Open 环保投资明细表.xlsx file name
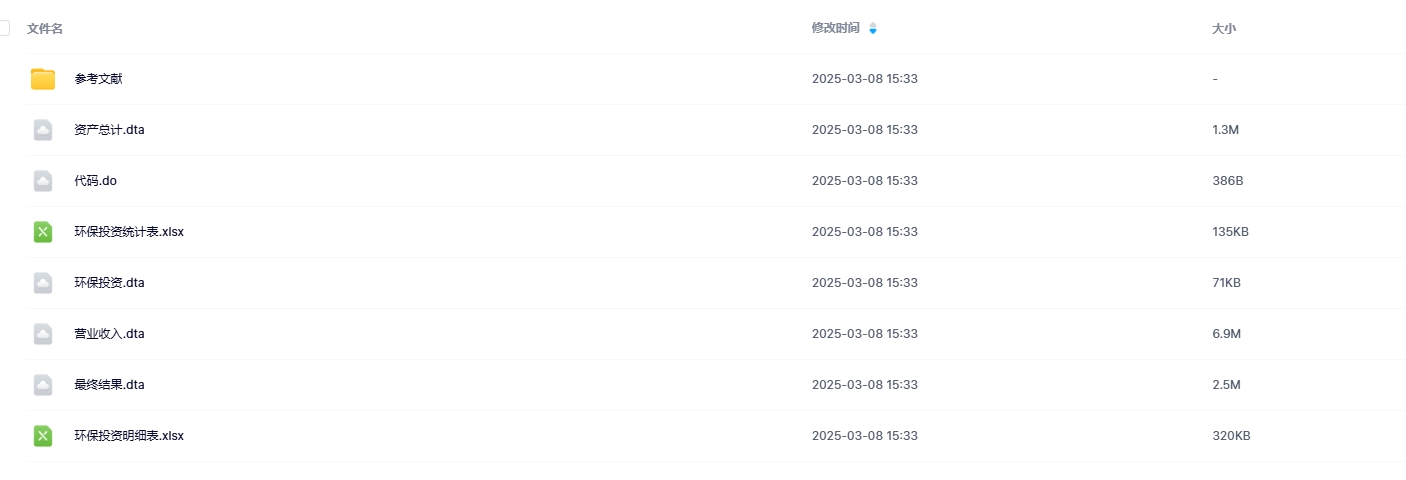This screenshot has width=1406, height=480. (129, 436)
